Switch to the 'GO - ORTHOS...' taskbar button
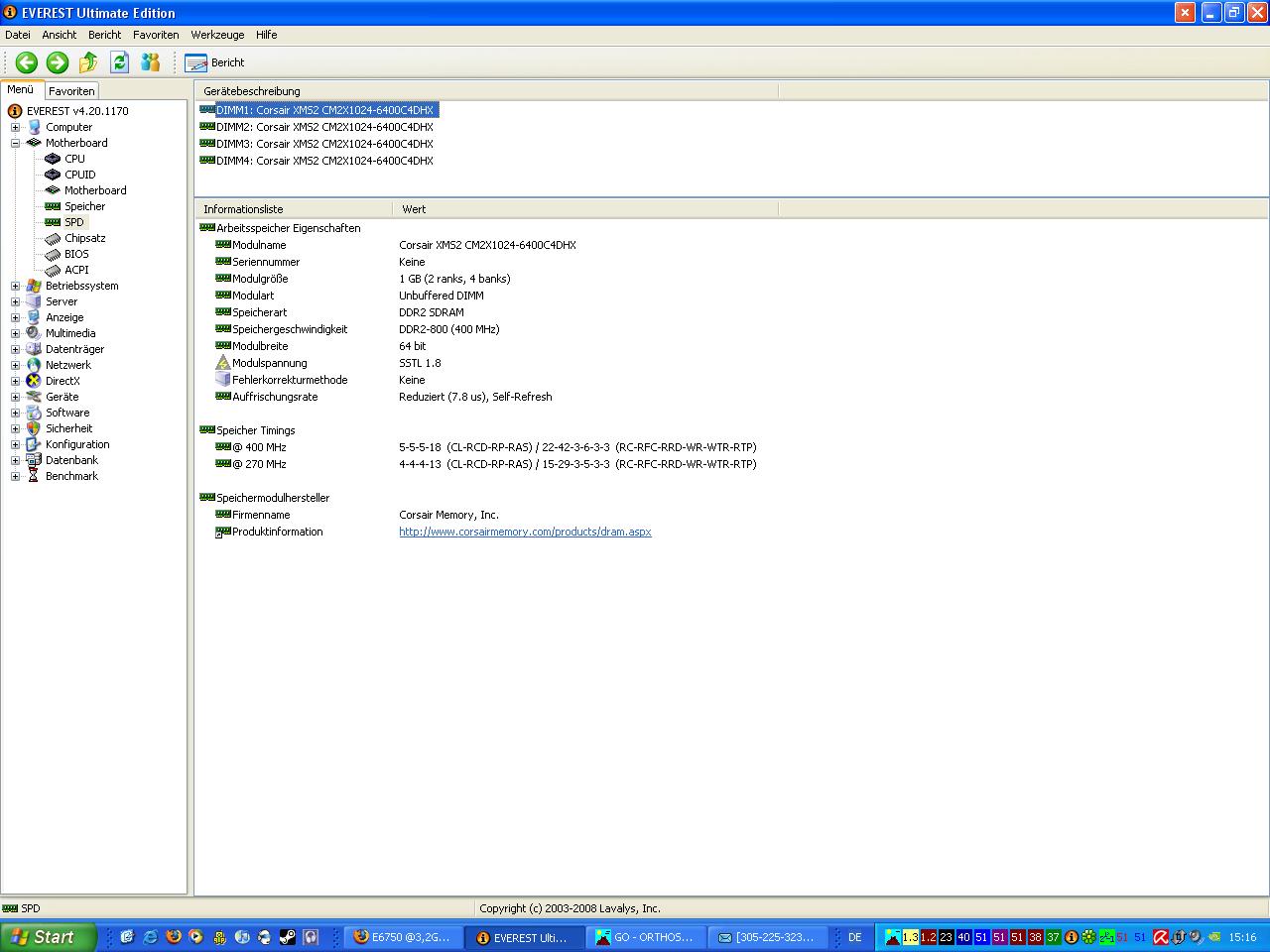Screen dimensions: 1270x952 [647, 937]
